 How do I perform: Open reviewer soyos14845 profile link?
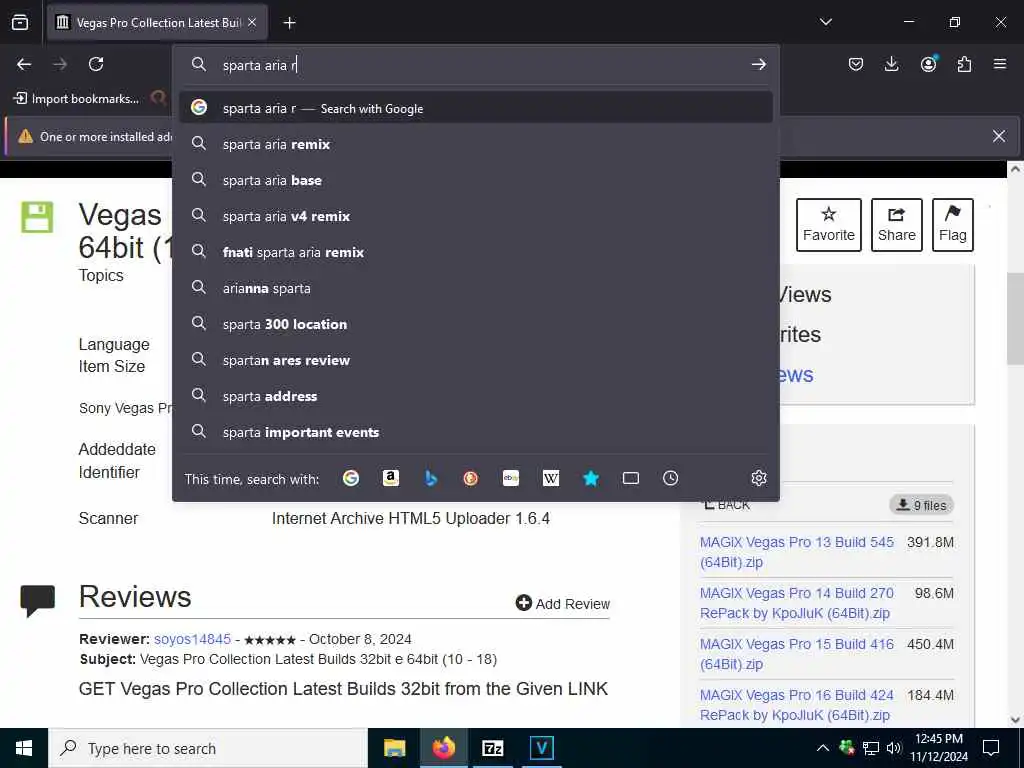[192, 639]
